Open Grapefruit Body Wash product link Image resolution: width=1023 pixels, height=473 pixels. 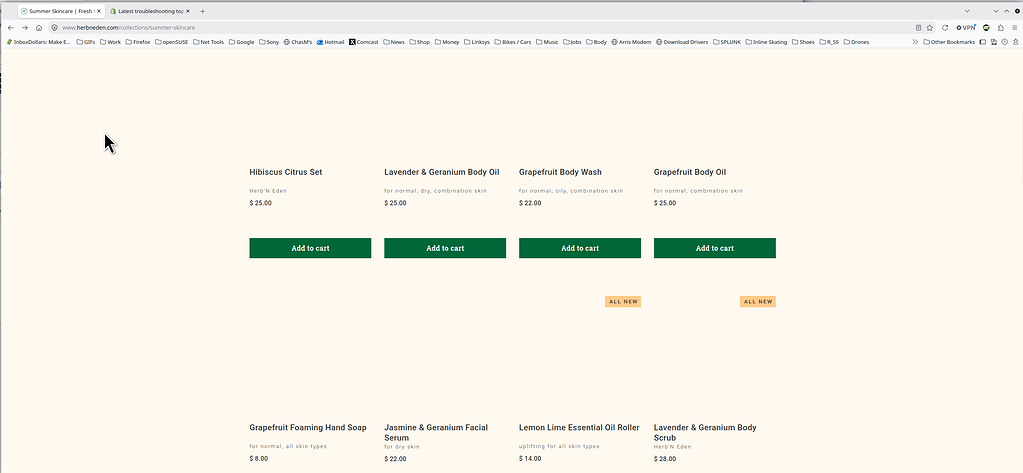point(560,172)
